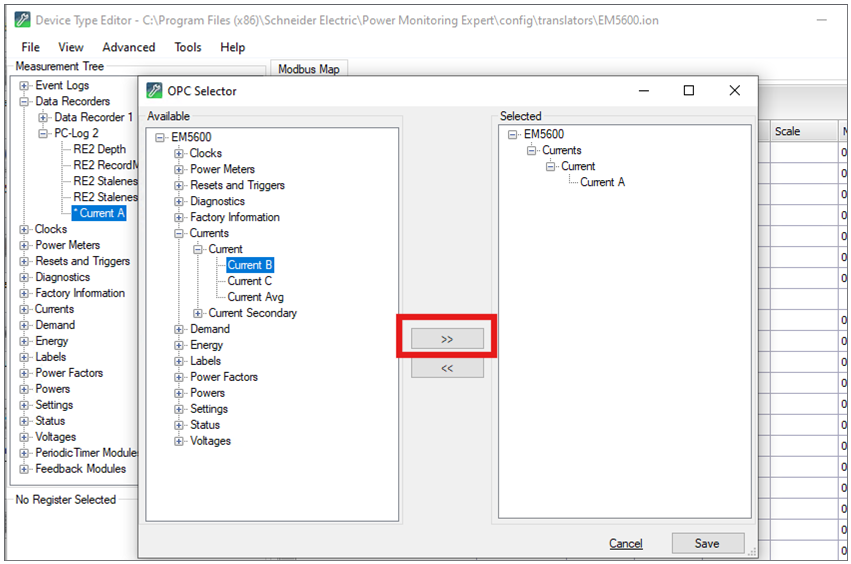Click the Save button in OPC Selector
This screenshot has width=851, height=564.
pyautogui.click(x=708, y=543)
